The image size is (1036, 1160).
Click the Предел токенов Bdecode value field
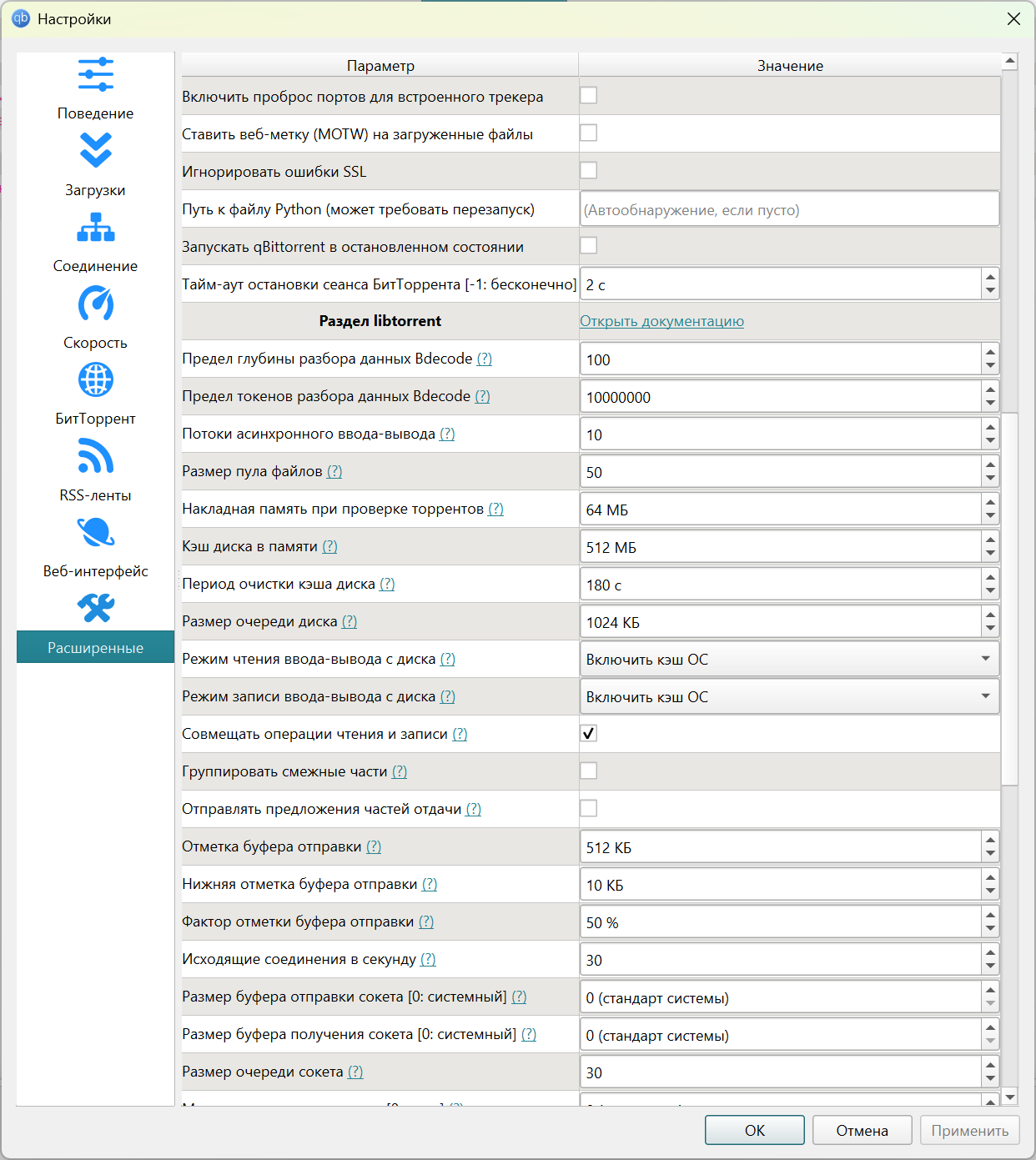(x=781, y=397)
